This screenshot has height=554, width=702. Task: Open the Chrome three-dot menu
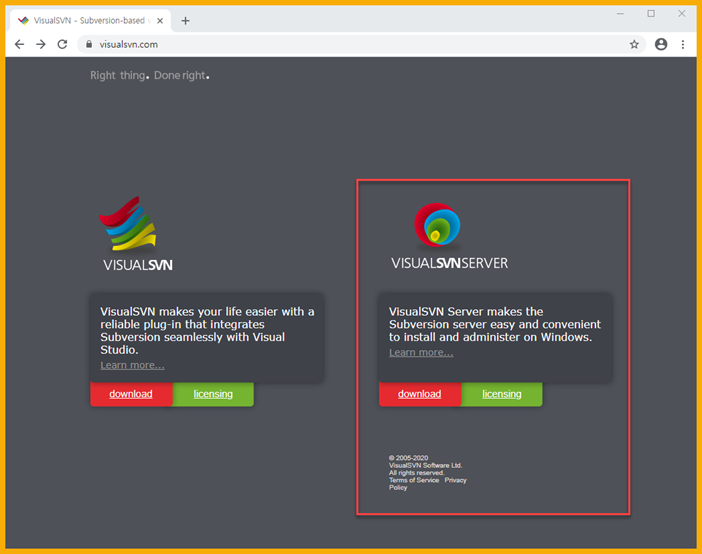click(x=683, y=44)
